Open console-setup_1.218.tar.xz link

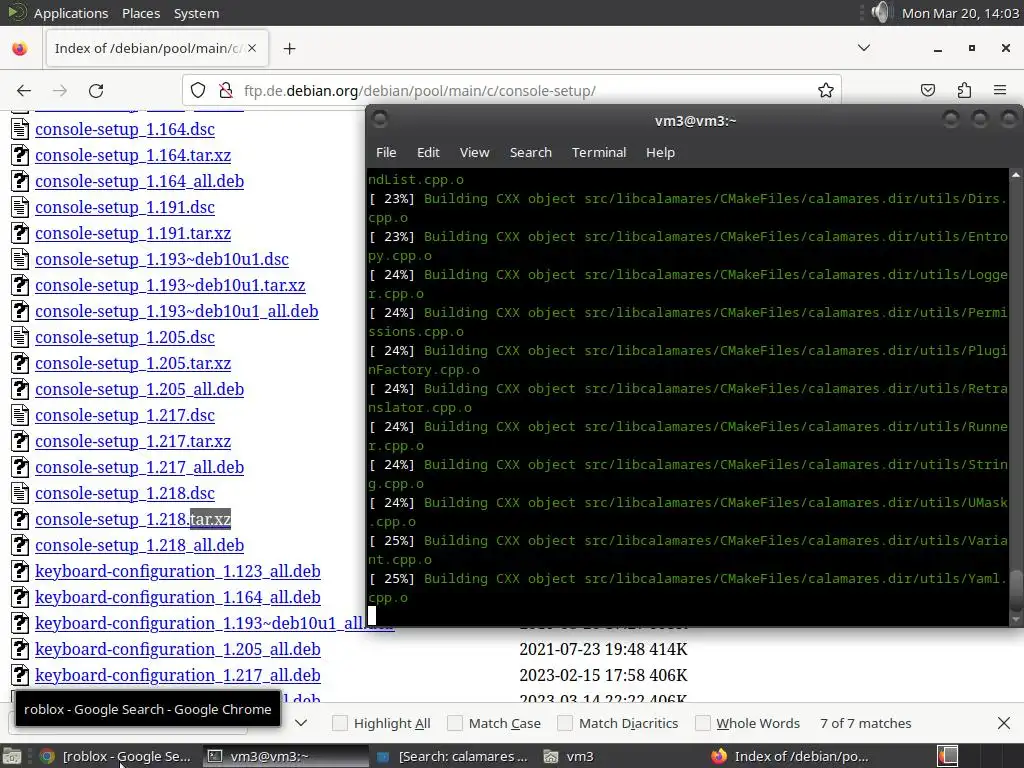pyautogui.click(x=133, y=519)
